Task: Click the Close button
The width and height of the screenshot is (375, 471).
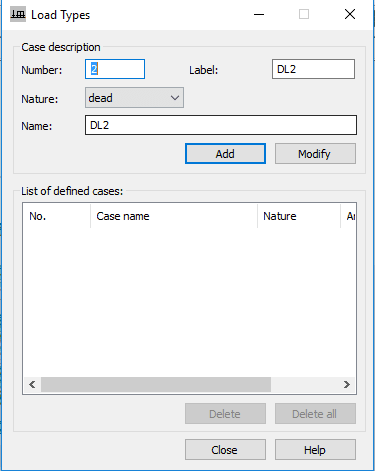Action: click(x=225, y=450)
